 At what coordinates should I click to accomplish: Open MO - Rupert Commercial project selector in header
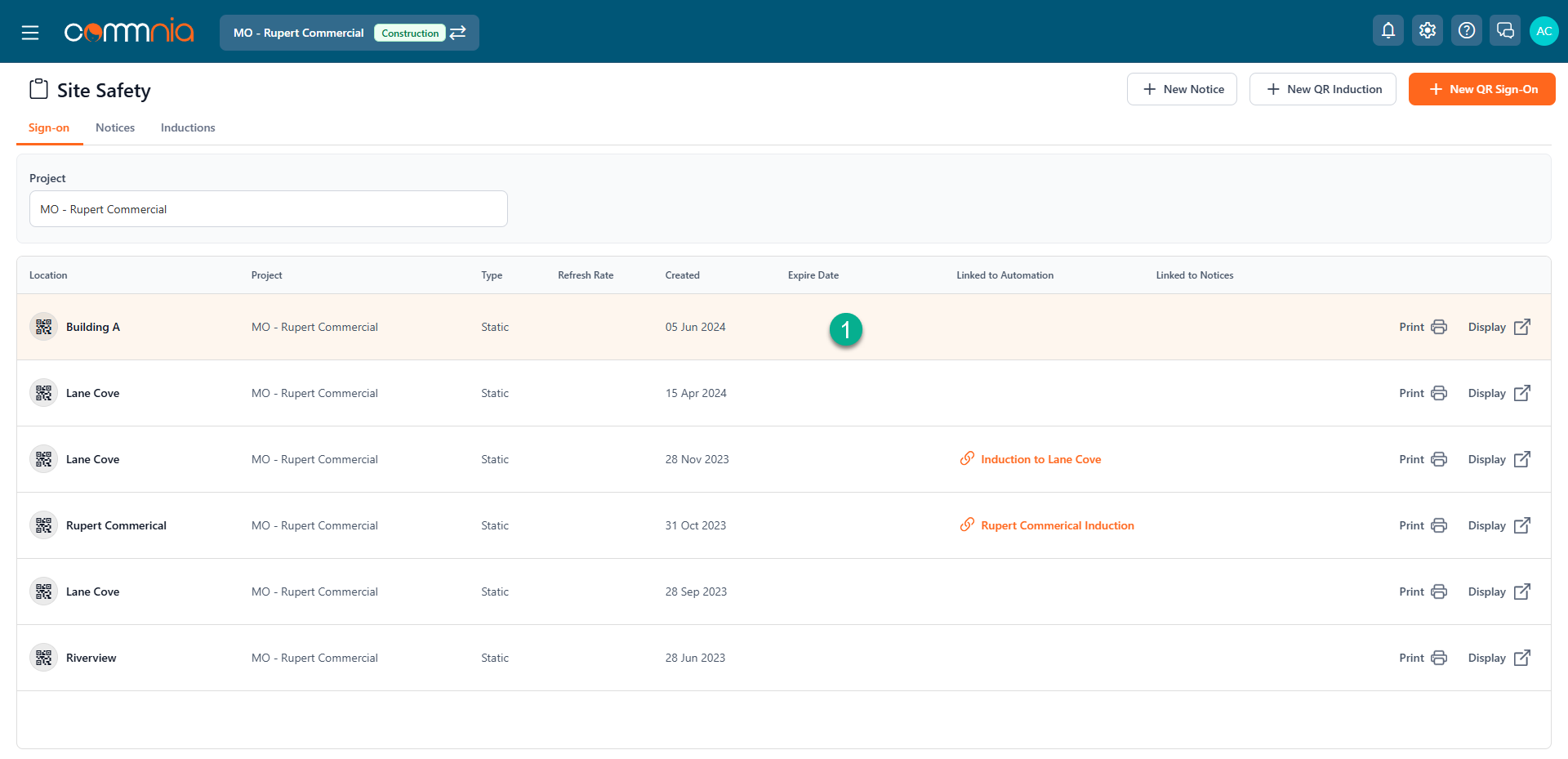350,33
